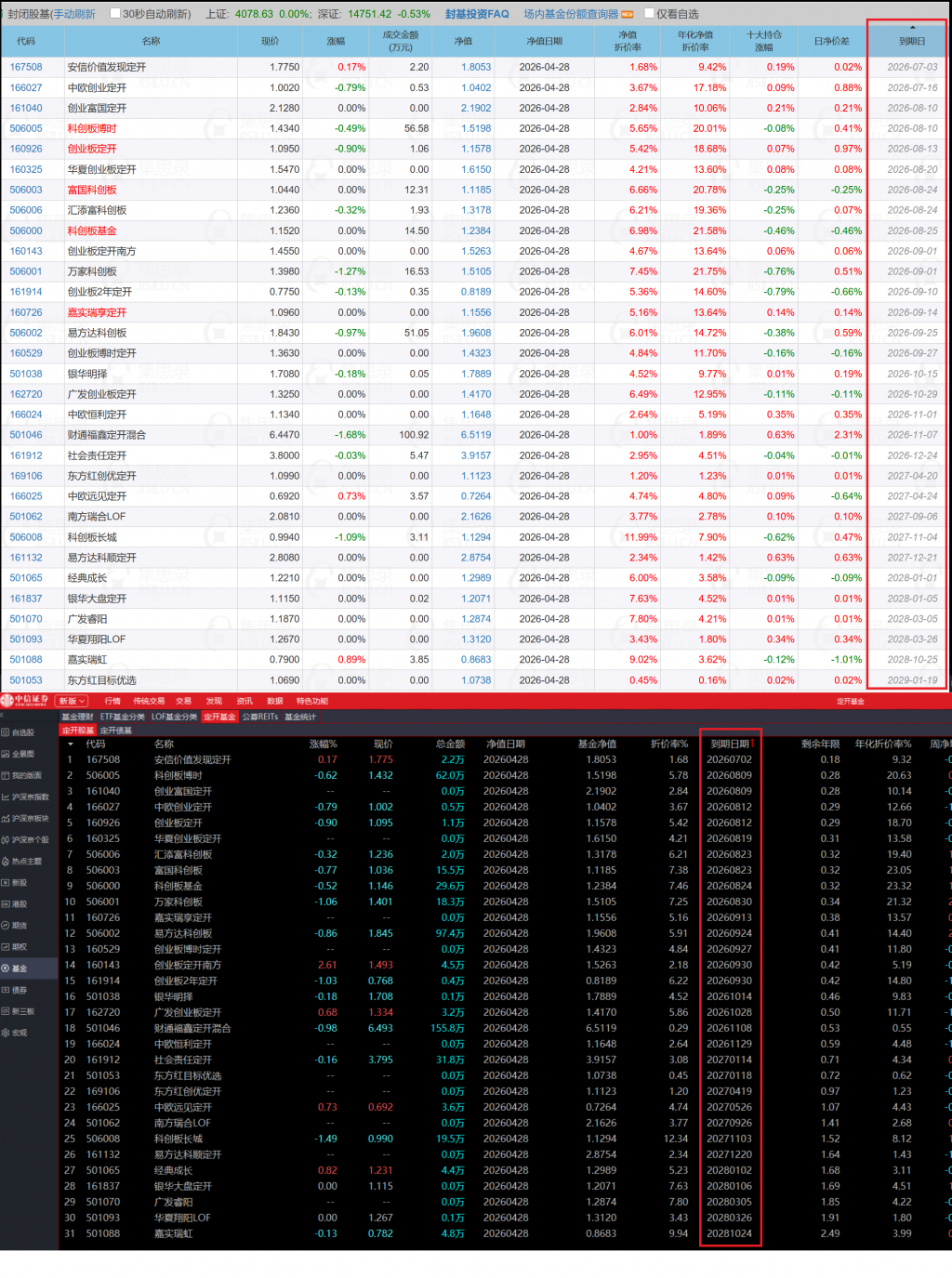
Task: Sort lower table by 剩余年限 column
Action: (821, 744)
